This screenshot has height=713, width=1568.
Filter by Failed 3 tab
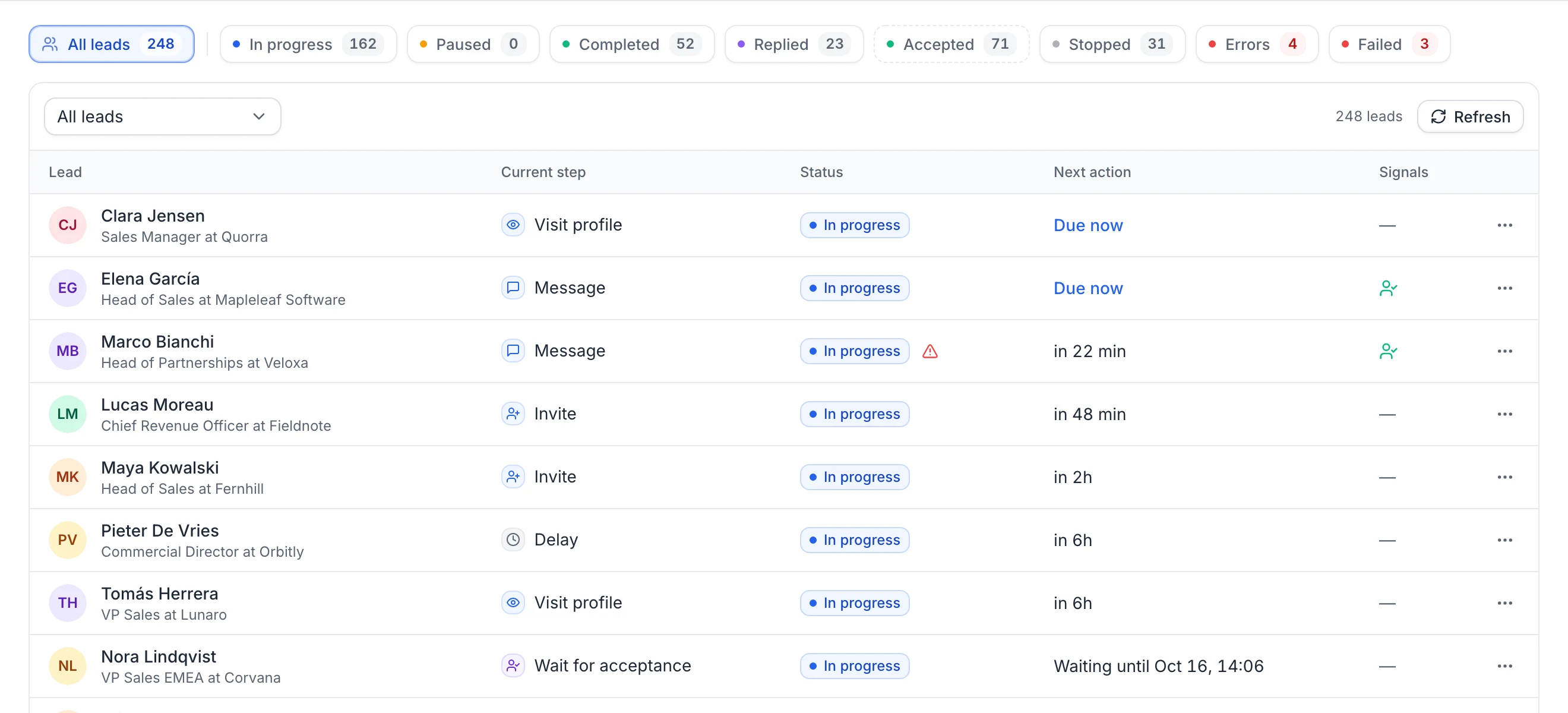coord(1389,44)
